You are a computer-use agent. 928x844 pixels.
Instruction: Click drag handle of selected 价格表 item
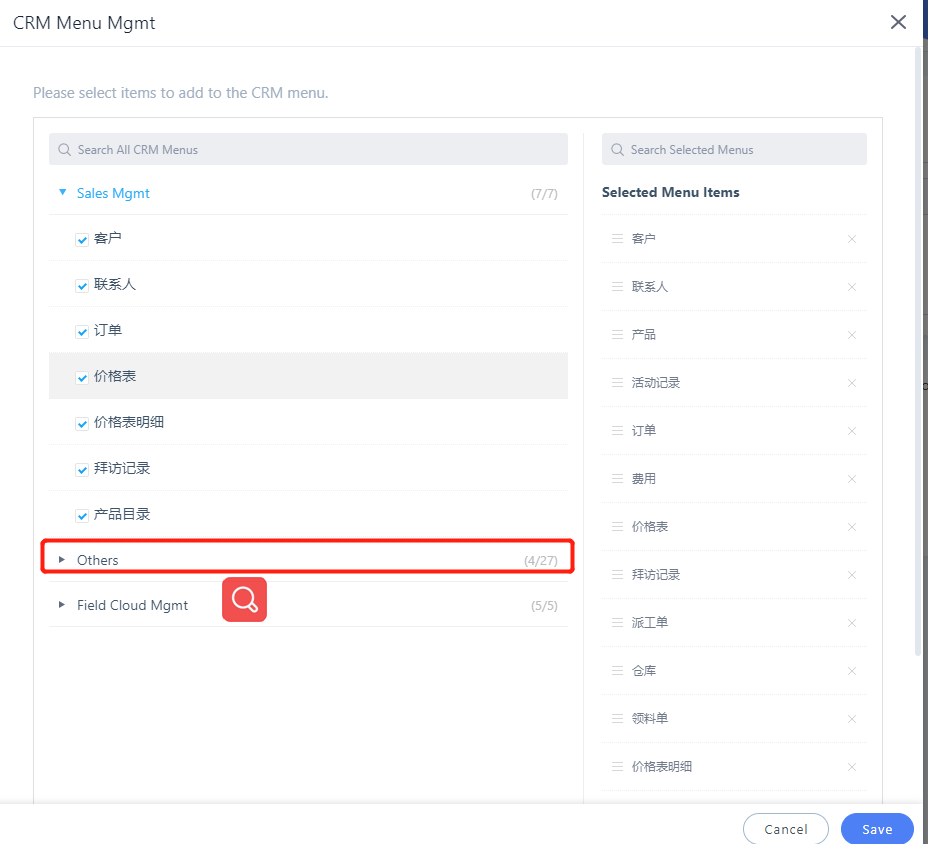(617, 526)
